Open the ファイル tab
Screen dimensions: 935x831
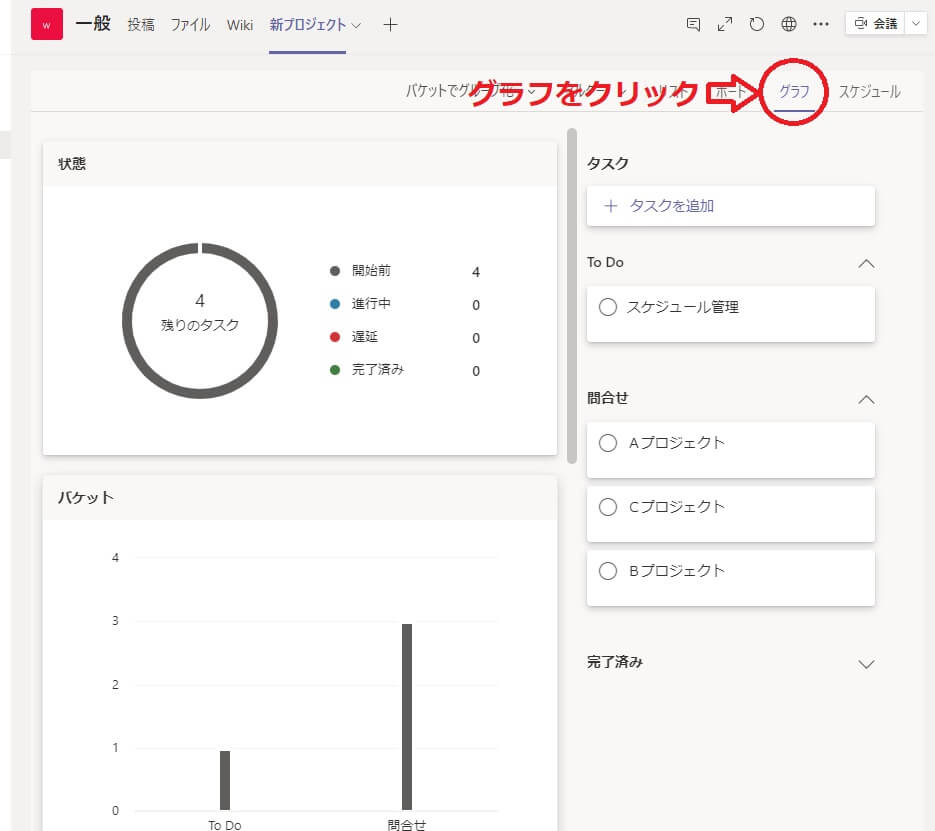click(x=190, y=25)
